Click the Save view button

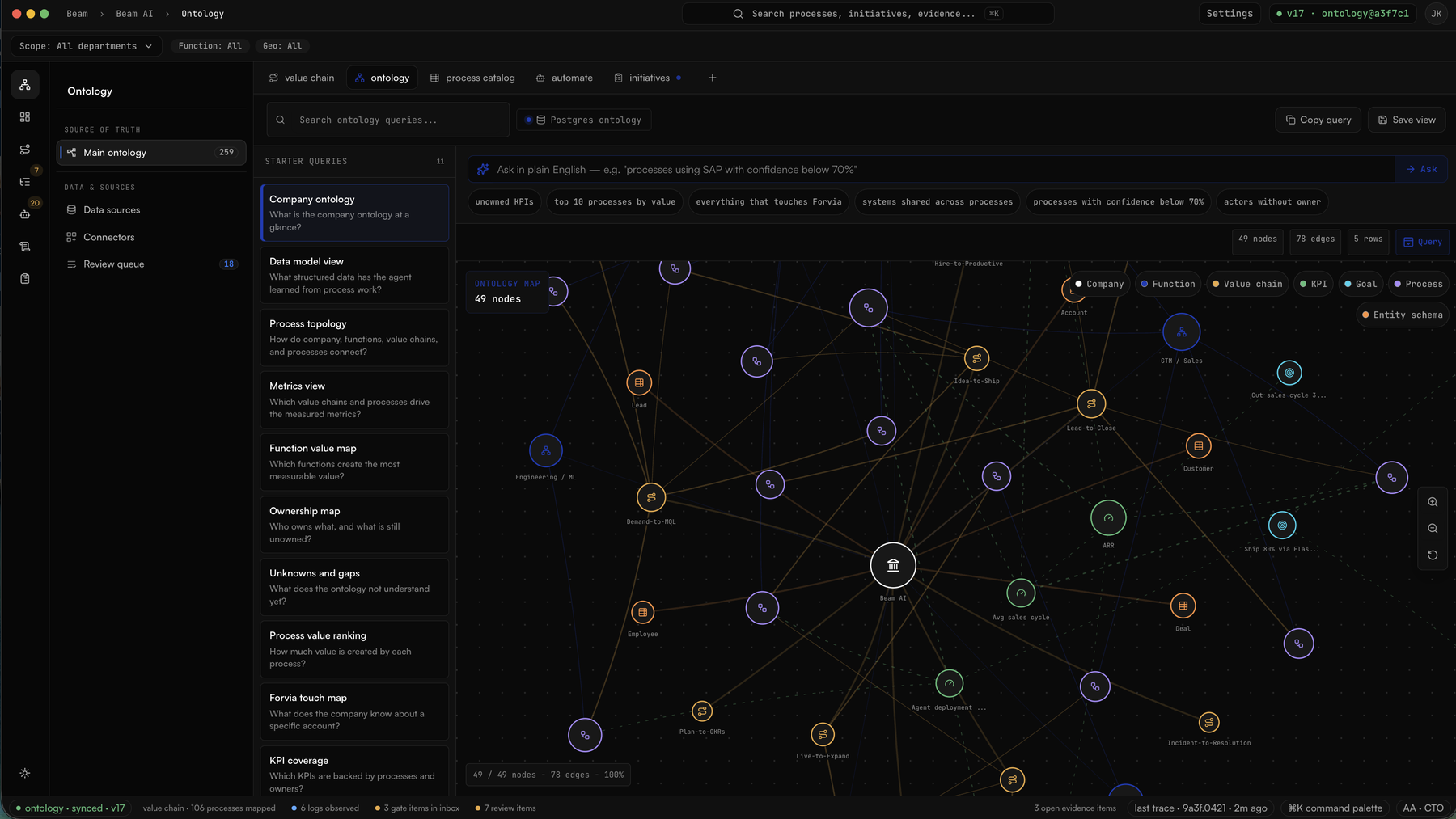(x=1407, y=120)
